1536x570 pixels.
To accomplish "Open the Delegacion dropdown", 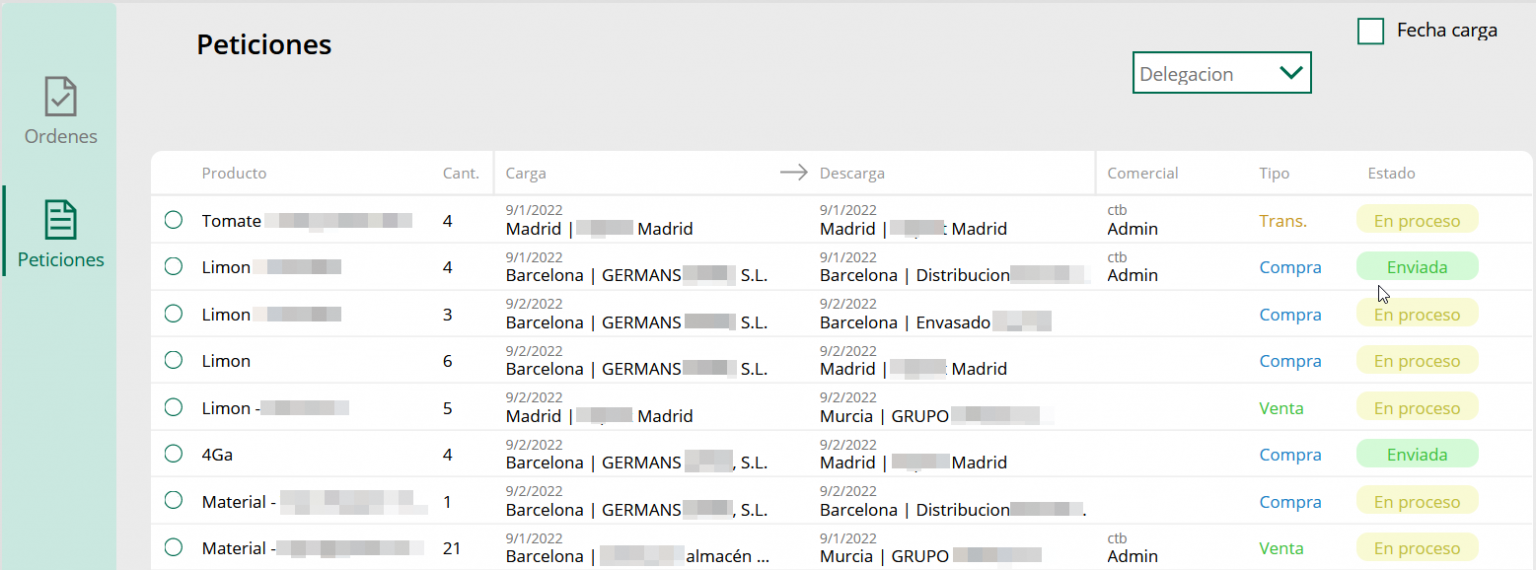I will click(x=1220, y=73).
